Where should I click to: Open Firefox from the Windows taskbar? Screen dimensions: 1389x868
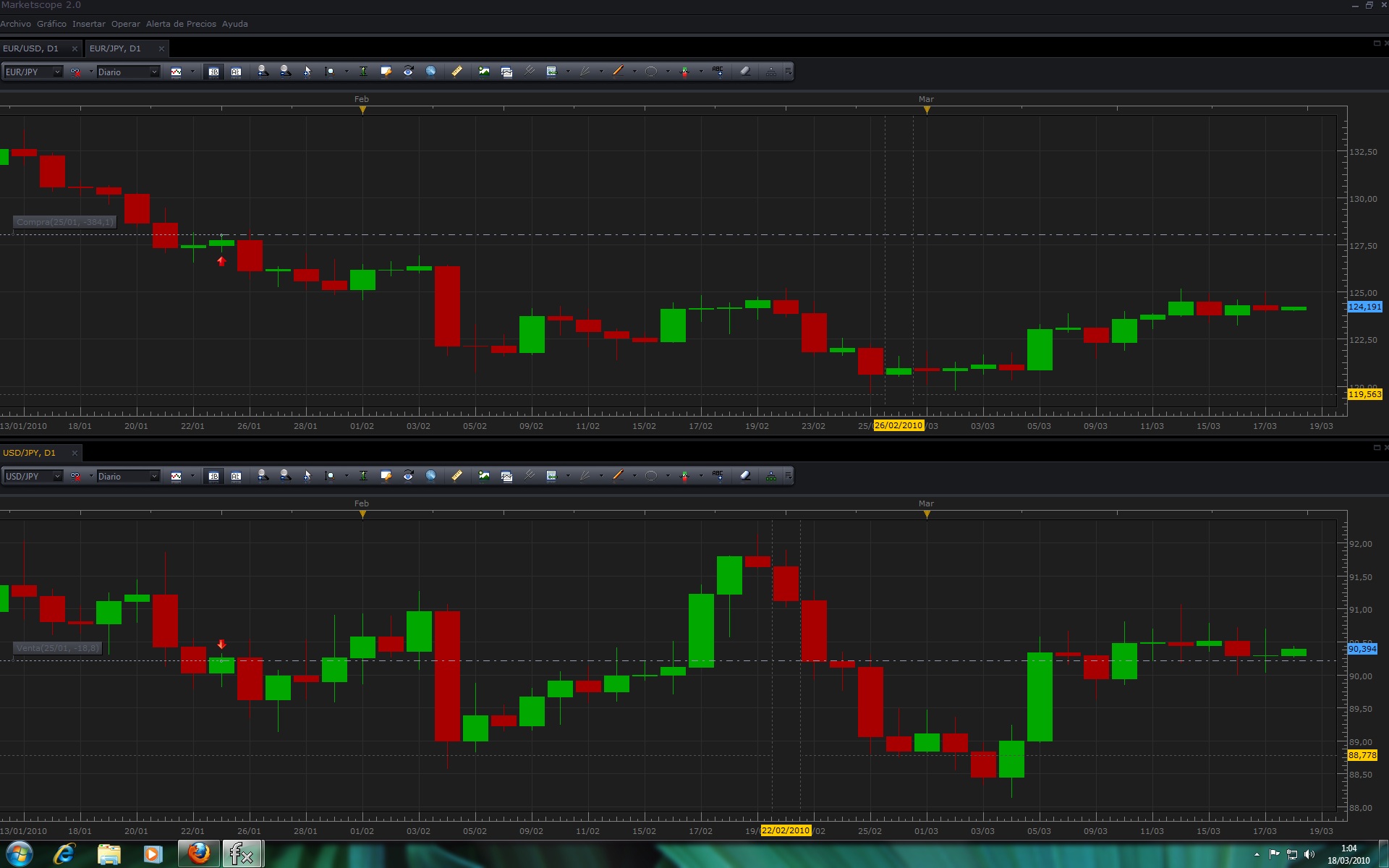[198, 854]
